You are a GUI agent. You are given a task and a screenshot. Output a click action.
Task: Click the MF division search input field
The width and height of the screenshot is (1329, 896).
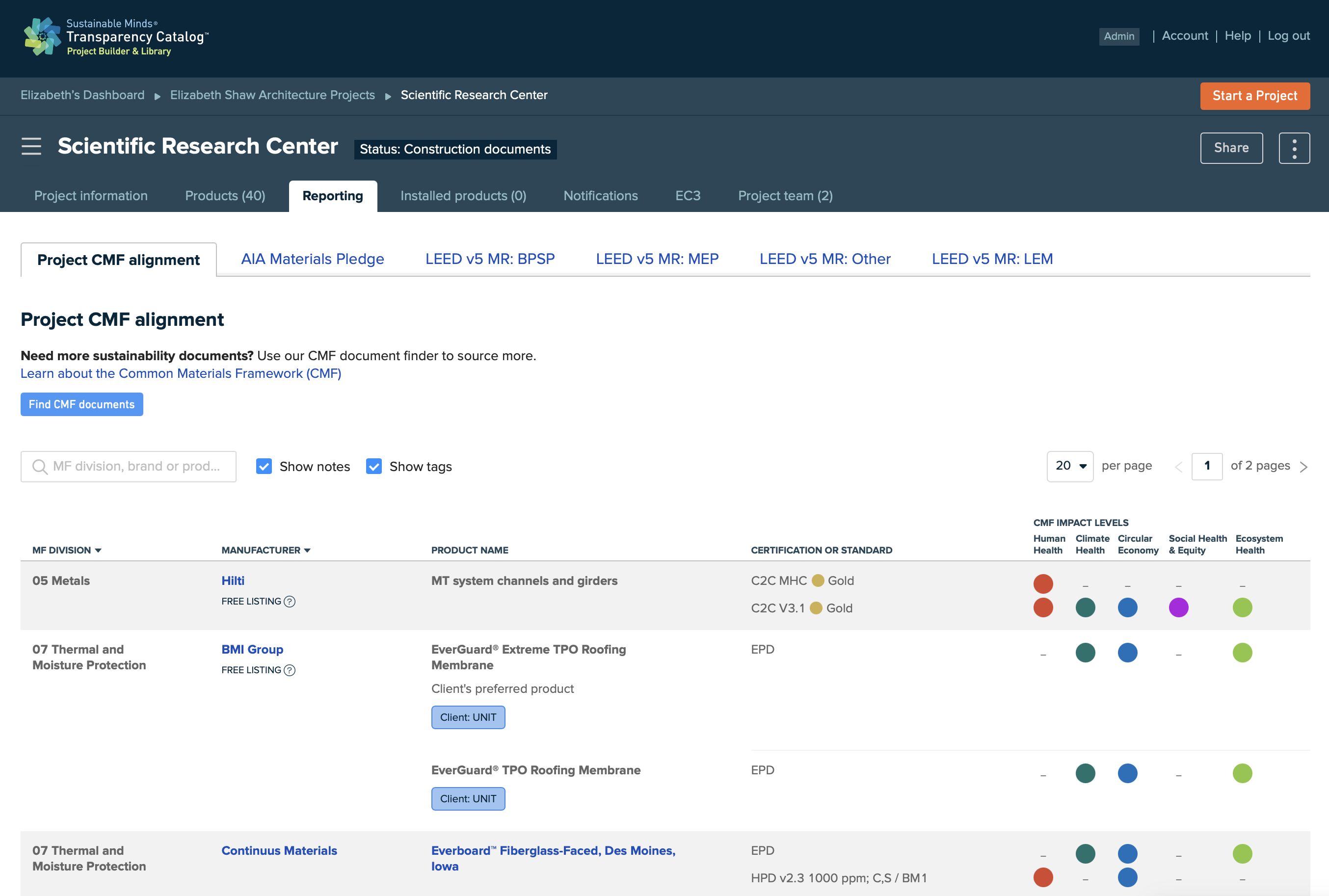point(129,466)
